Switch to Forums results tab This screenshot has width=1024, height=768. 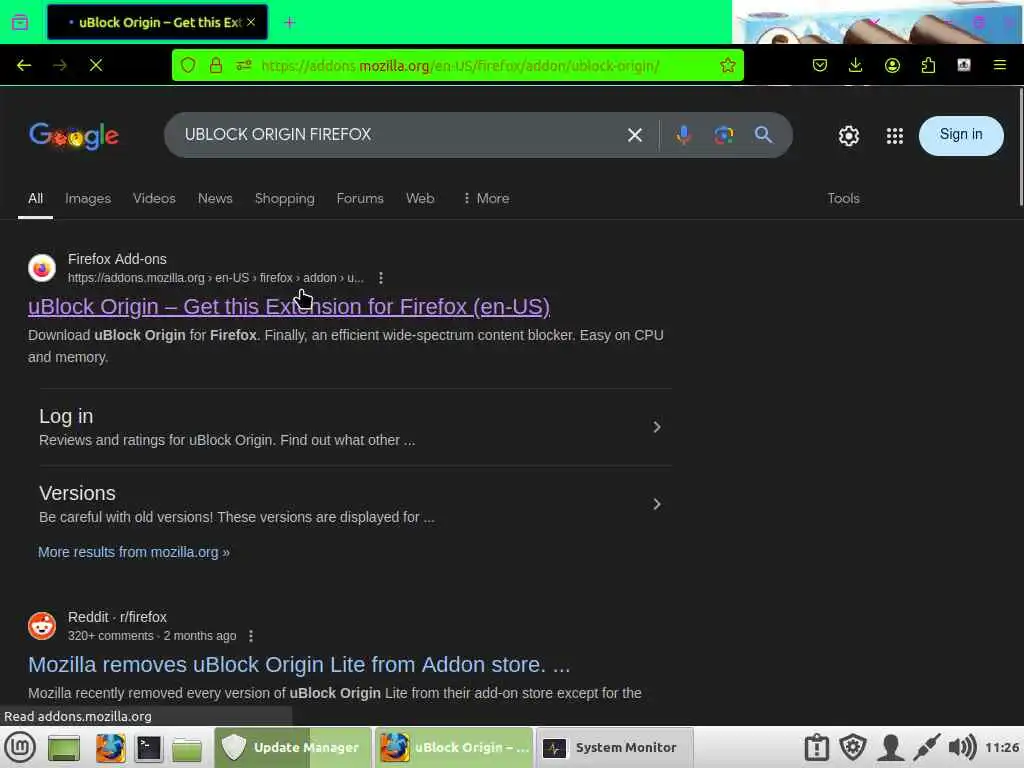(x=360, y=199)
